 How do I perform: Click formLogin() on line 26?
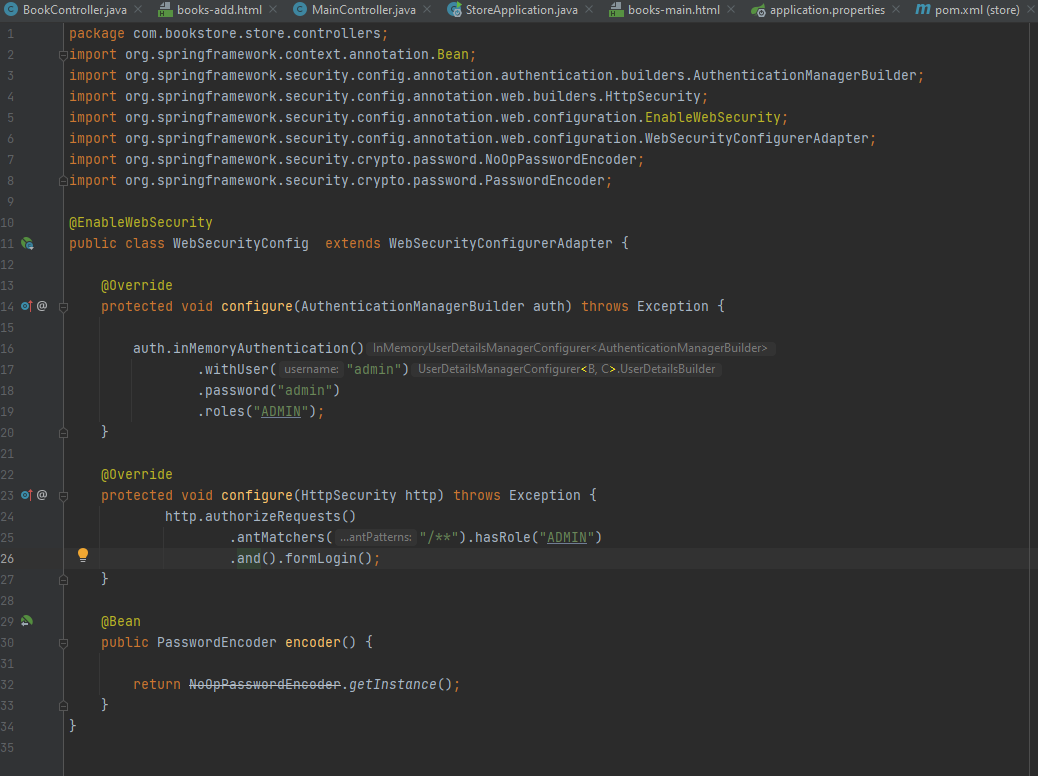click(328, 559)
